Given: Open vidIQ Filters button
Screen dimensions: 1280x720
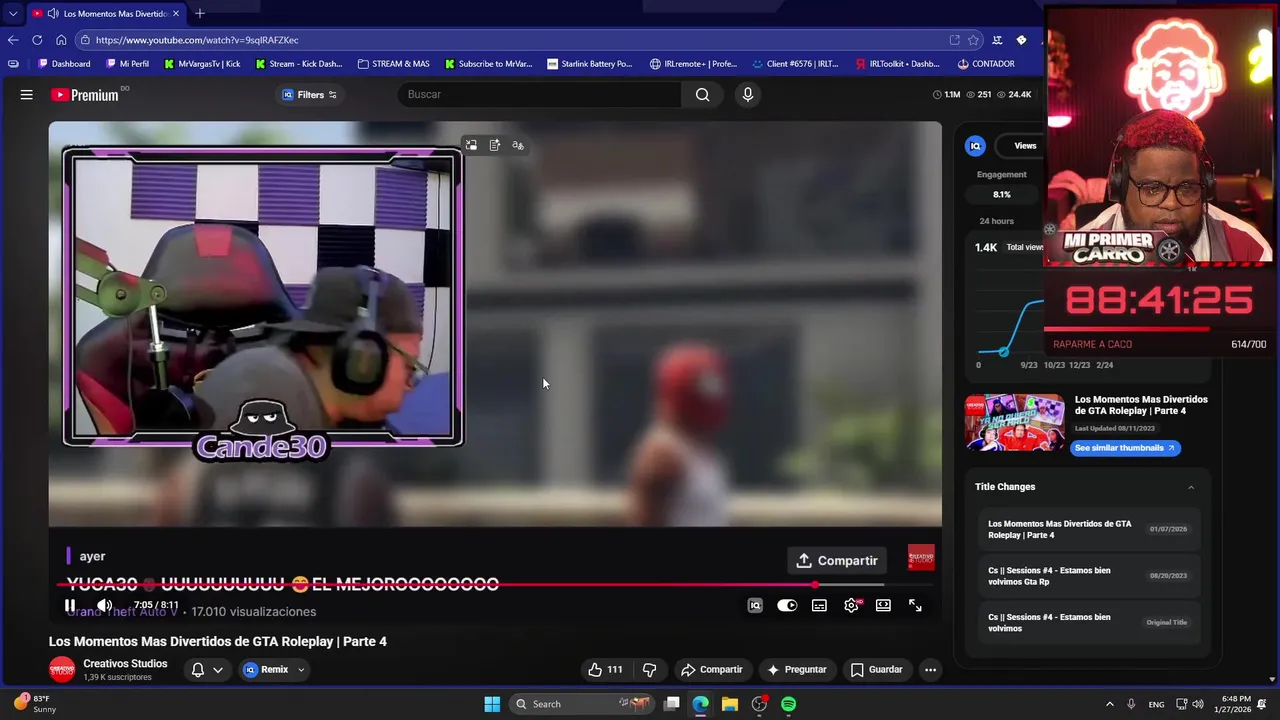Looking at the screenshot, I should [x=309, y=95].
